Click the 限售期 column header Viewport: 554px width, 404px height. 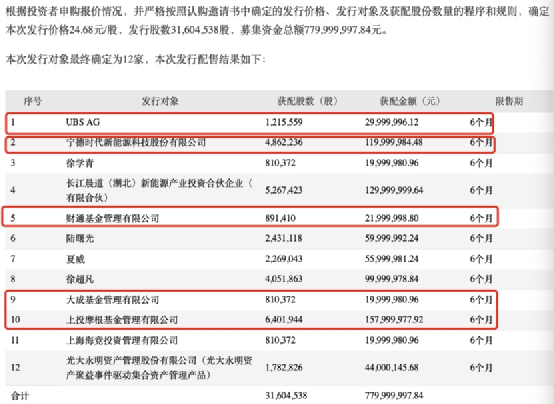click(x=509, y=101)
